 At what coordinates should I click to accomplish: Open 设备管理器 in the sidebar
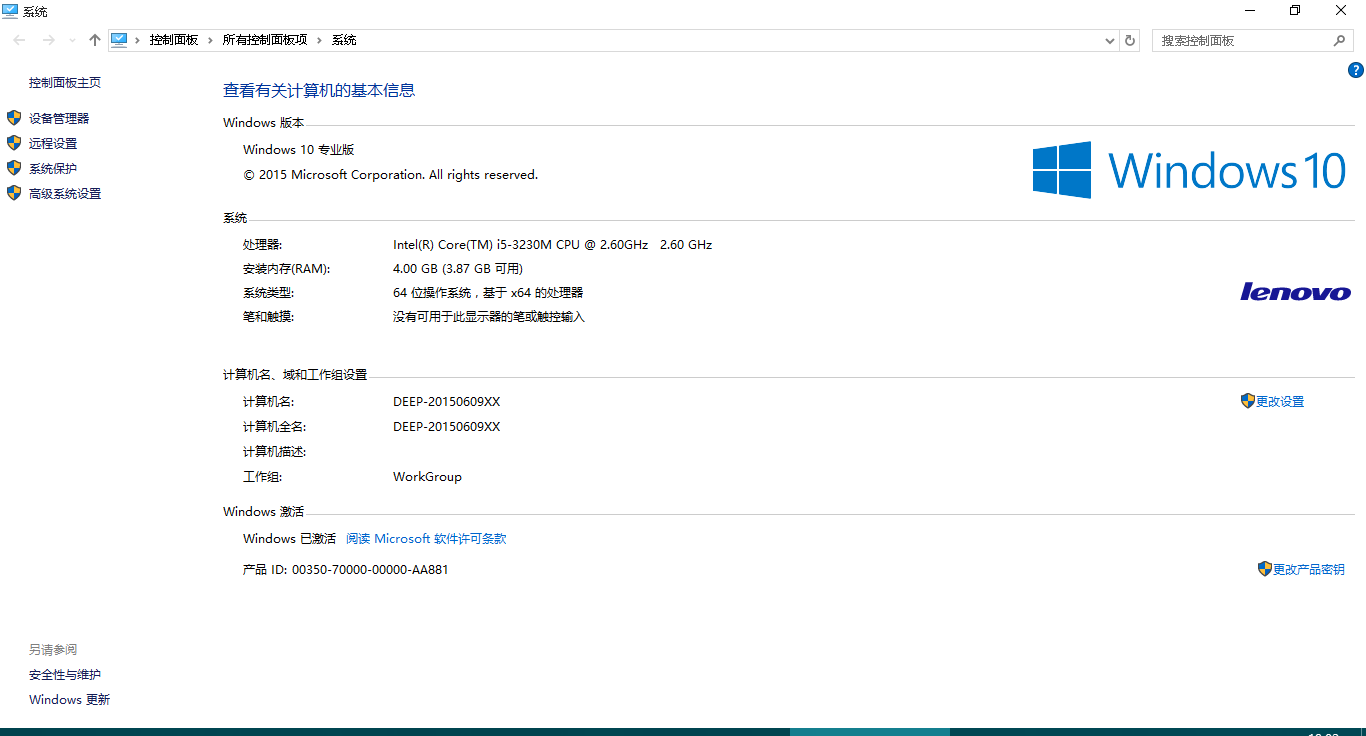pos(59,118)
